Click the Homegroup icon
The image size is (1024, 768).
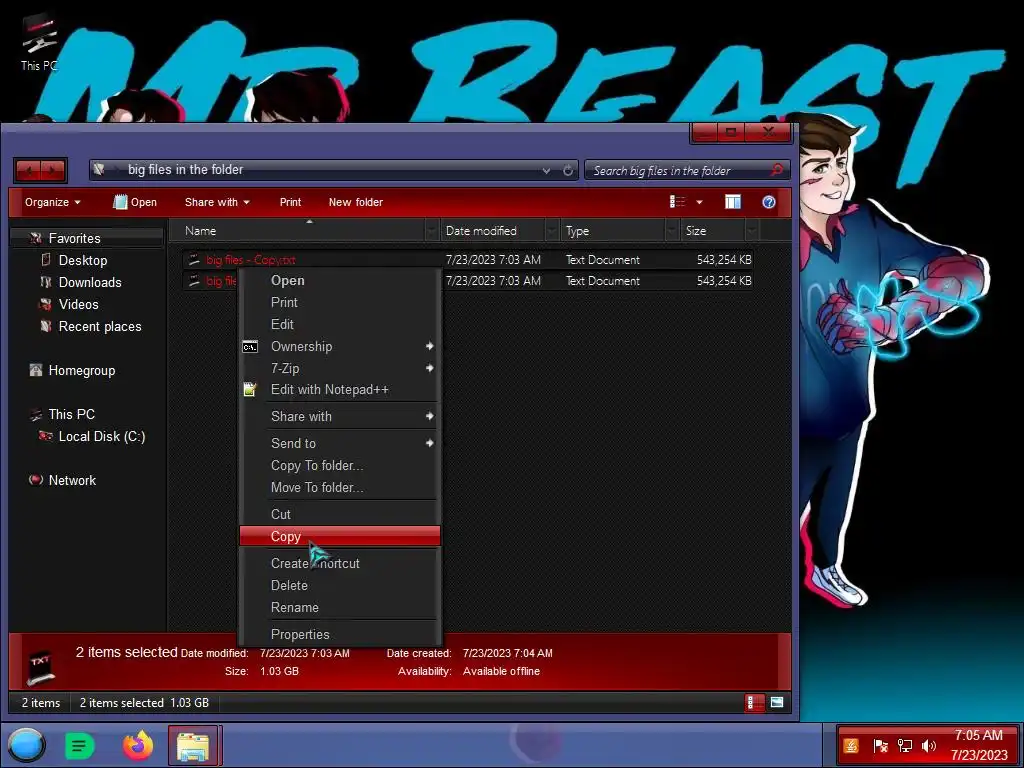click(36, 370)
